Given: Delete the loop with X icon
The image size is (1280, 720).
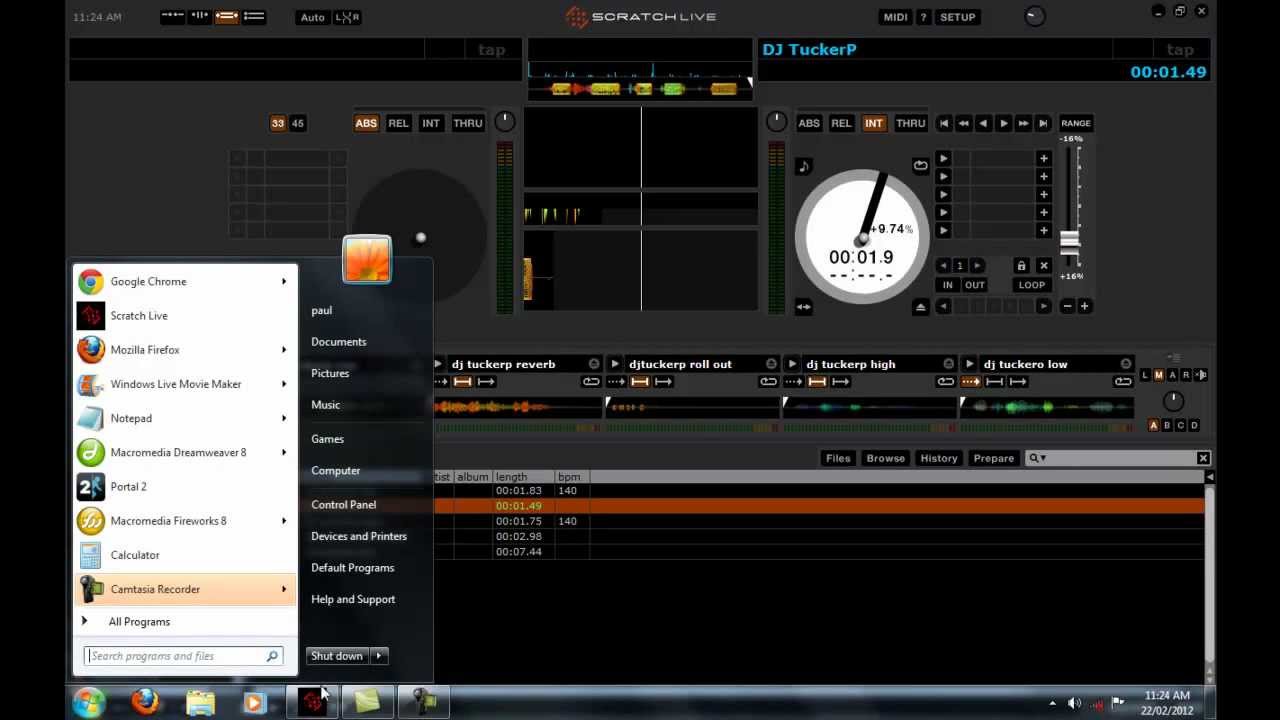Looking at the screenshot, I should coord(1043,266).
